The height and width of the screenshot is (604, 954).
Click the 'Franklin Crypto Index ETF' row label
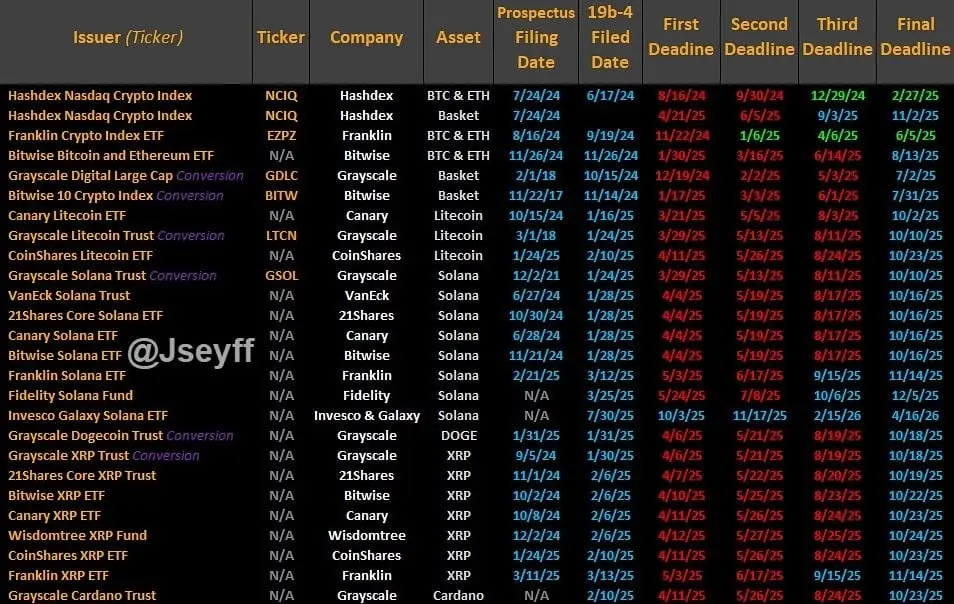[x=86, y=136]
